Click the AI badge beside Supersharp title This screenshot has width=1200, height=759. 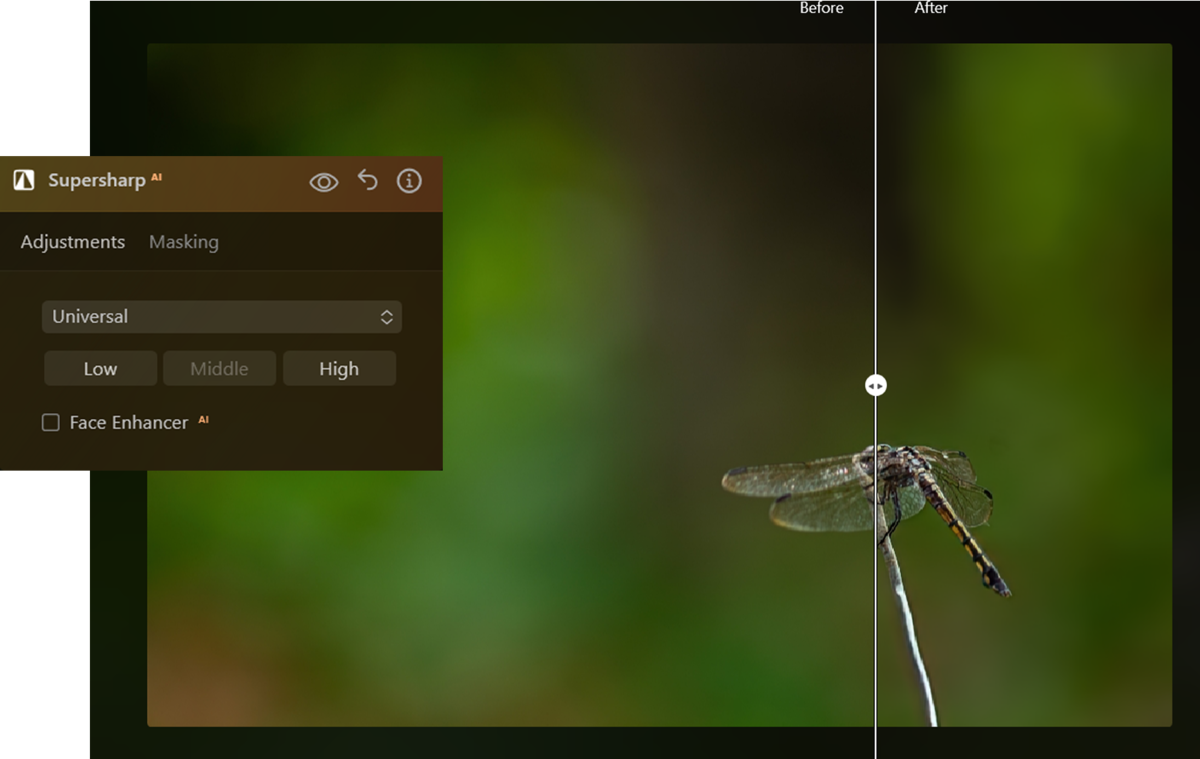click(x=157, y=177)
